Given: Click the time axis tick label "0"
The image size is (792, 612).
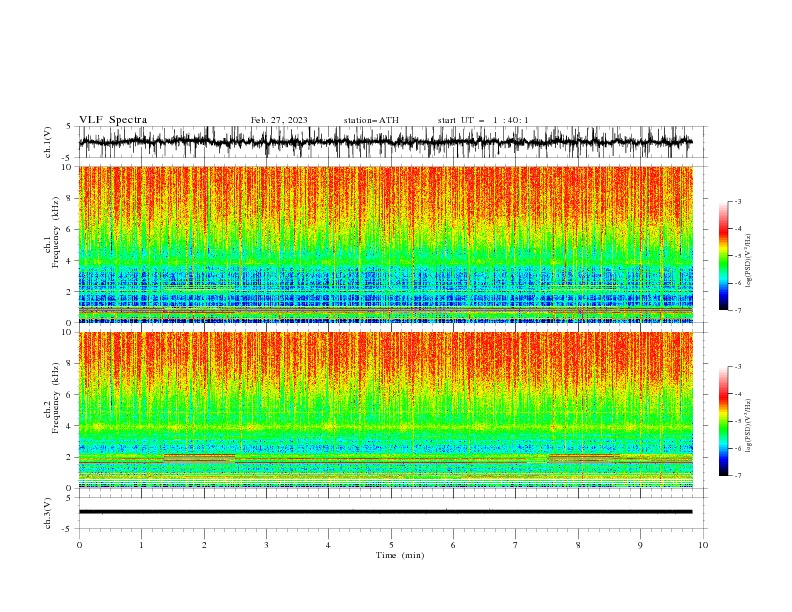Looking at the screenshot, I should coord(79,545).
